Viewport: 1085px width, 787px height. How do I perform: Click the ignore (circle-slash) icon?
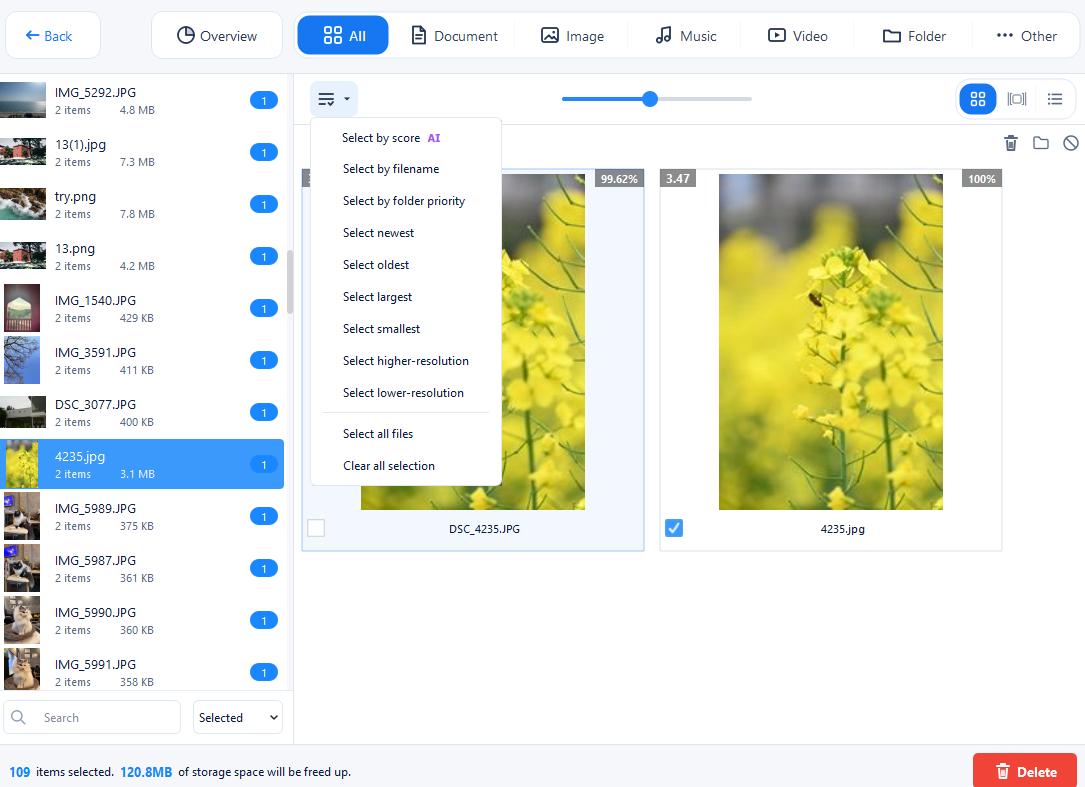[x=1070, y=143]
